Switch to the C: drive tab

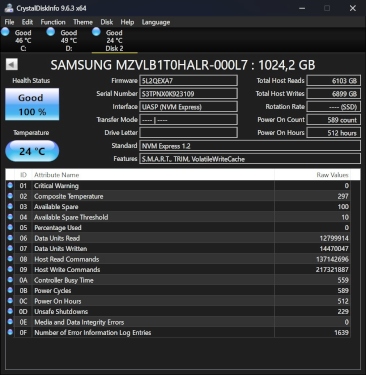[x=23, y=40]
